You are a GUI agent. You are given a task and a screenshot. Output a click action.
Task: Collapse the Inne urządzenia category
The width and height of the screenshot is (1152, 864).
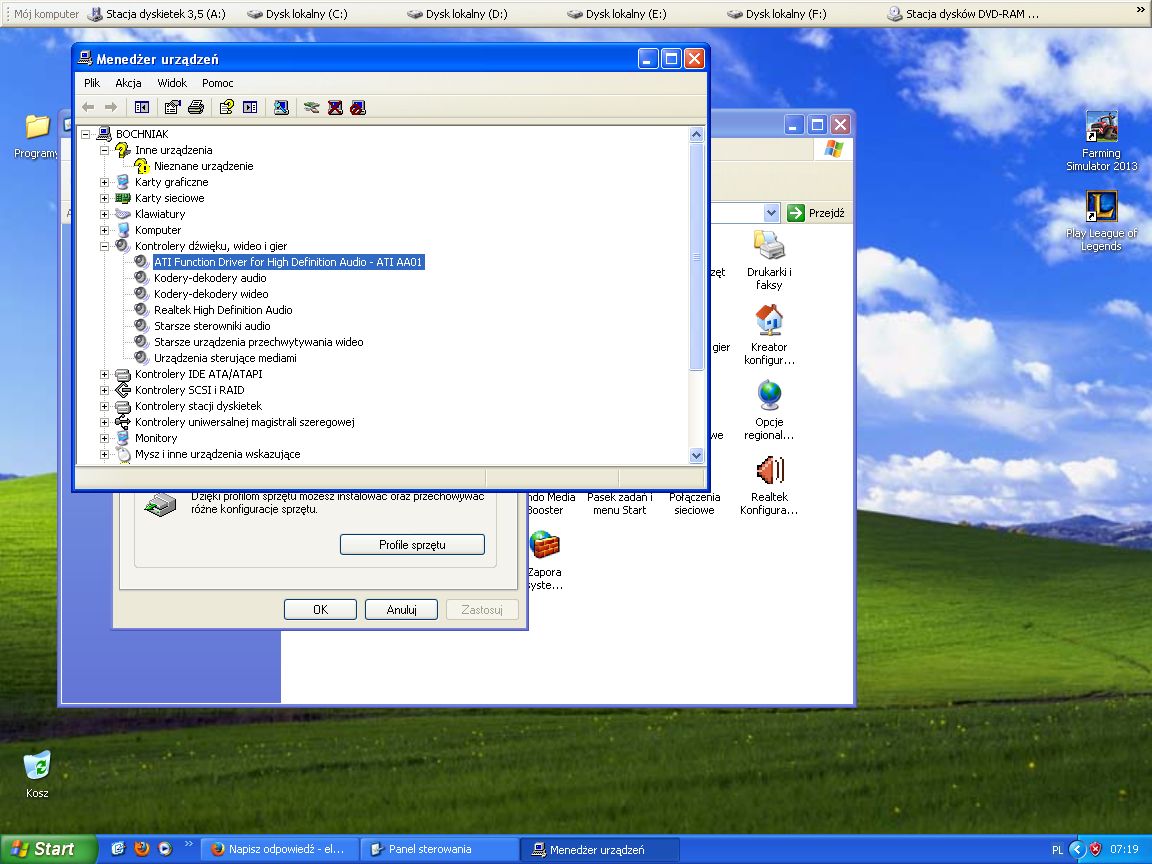tap(104, 150)
